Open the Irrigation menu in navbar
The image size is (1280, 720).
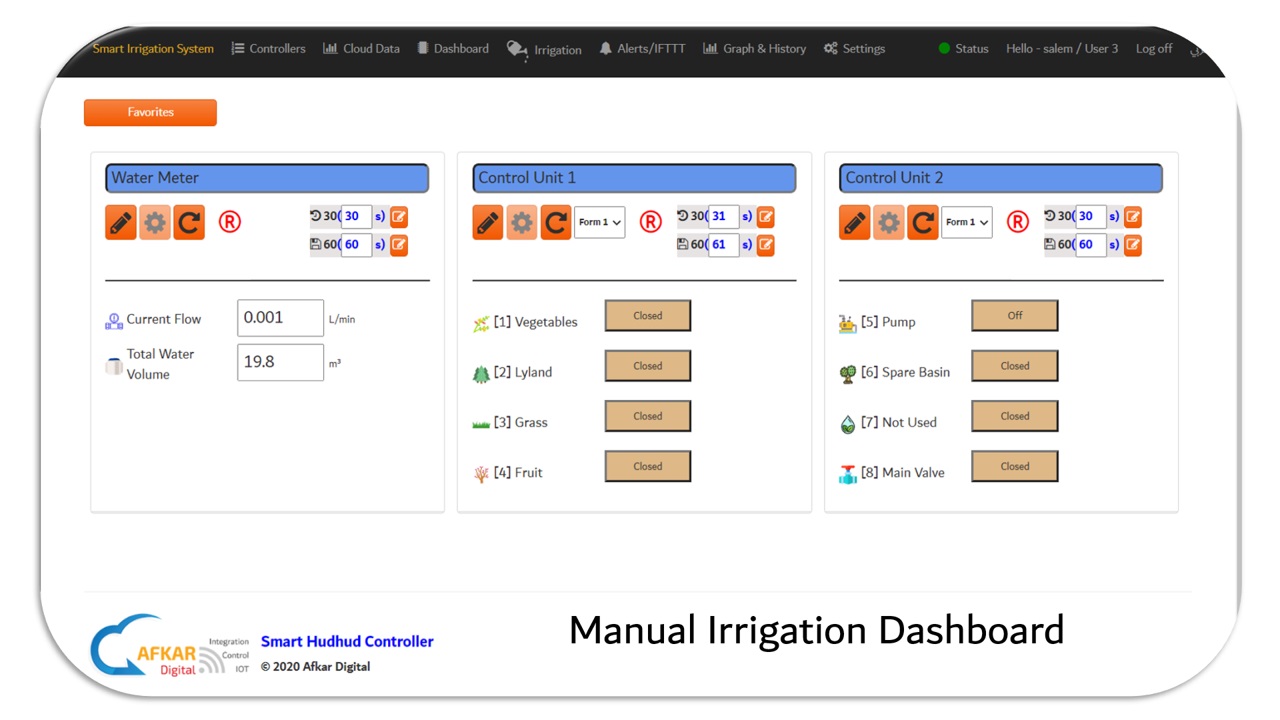pyautogui.click(x=545, y=49)
